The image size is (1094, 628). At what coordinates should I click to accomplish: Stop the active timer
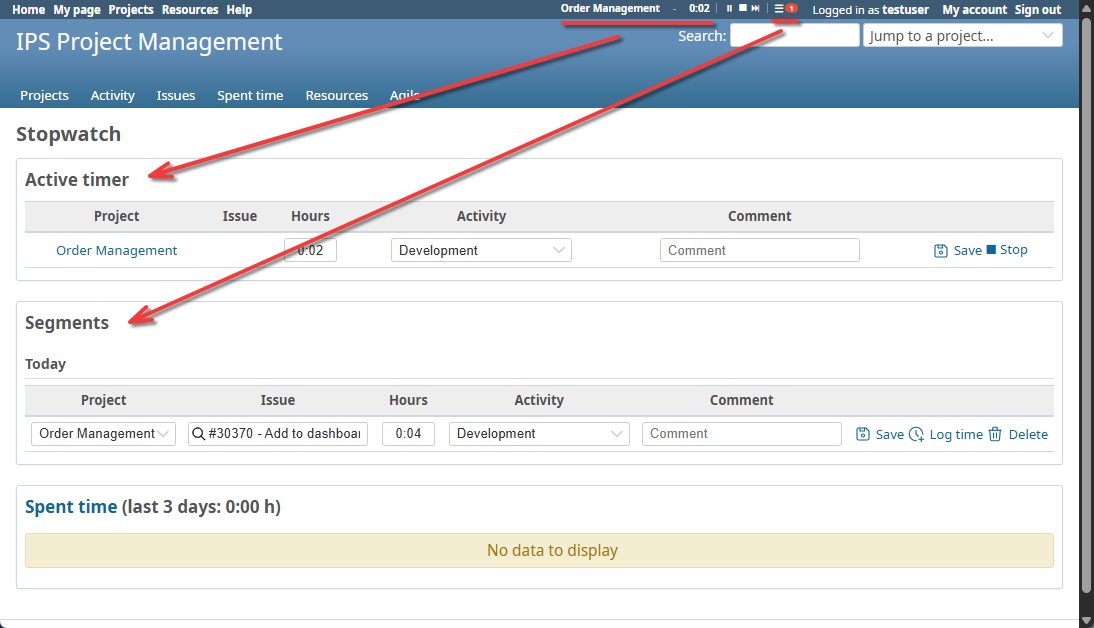click(1007, 250)
